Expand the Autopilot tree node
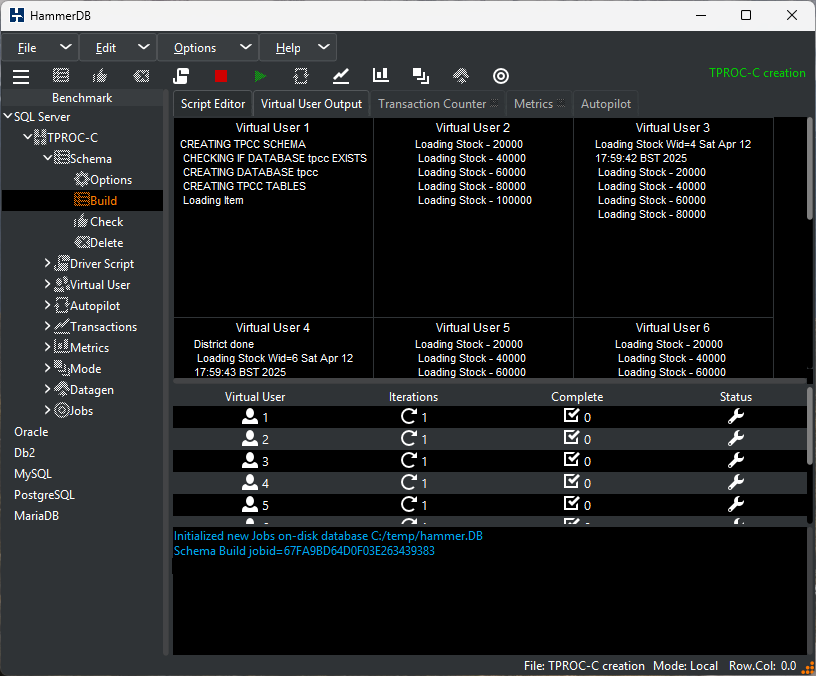The image size is (816, 676). pyautogui.click(x=47, y=305)
